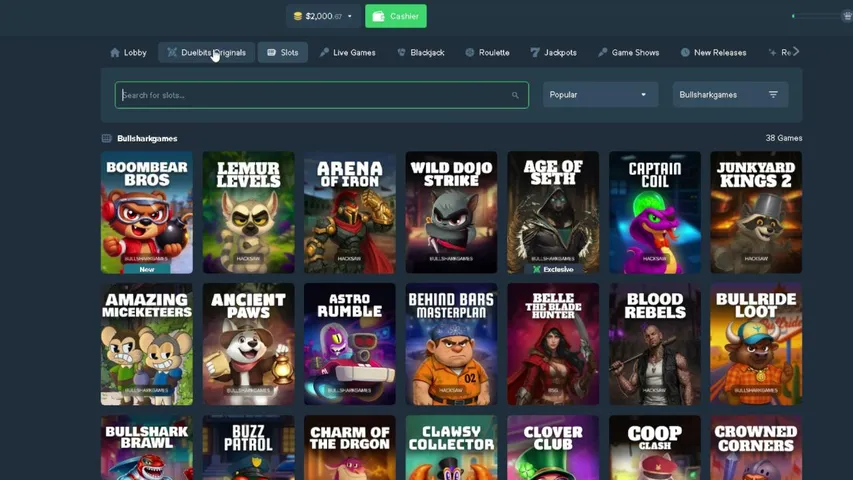Open the Blood Rebels game
The height and width of the screenshot is (480, 853).
pos(655,344)
